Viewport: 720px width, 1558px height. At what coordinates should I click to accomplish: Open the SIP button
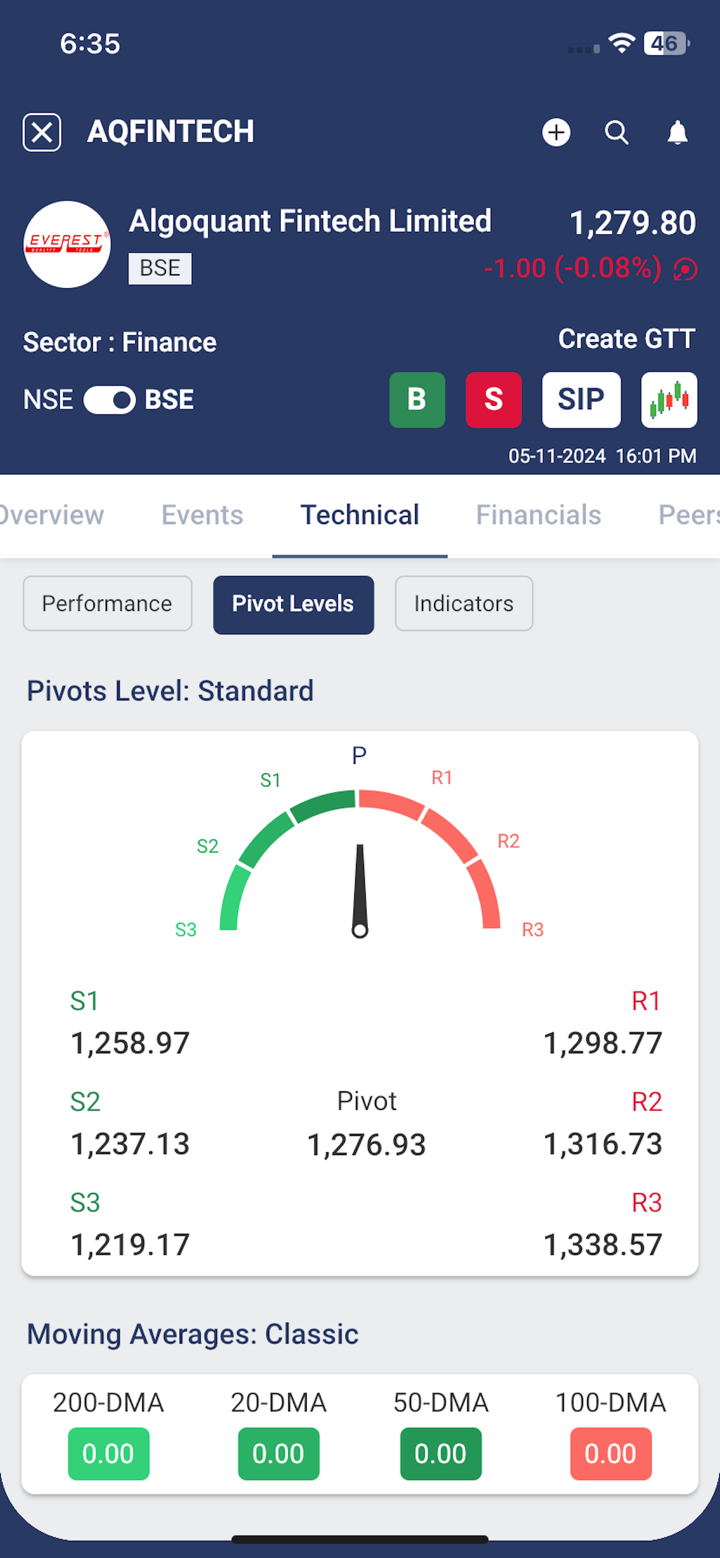coord(581,400)
